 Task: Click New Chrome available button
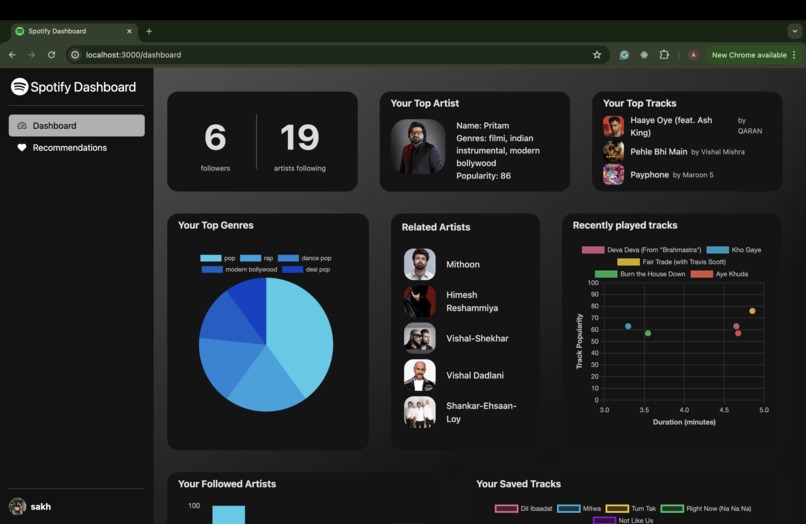point(749,55)
